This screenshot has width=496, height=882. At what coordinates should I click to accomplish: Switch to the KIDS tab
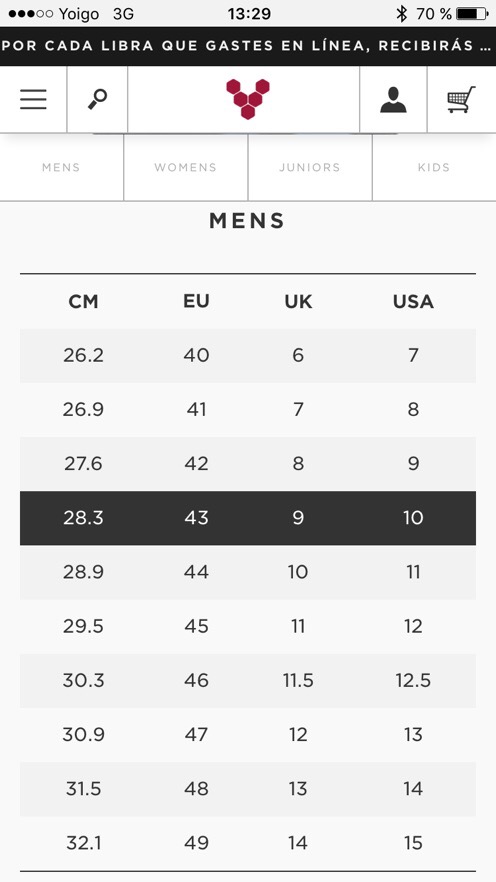click(x=434, y=167)
